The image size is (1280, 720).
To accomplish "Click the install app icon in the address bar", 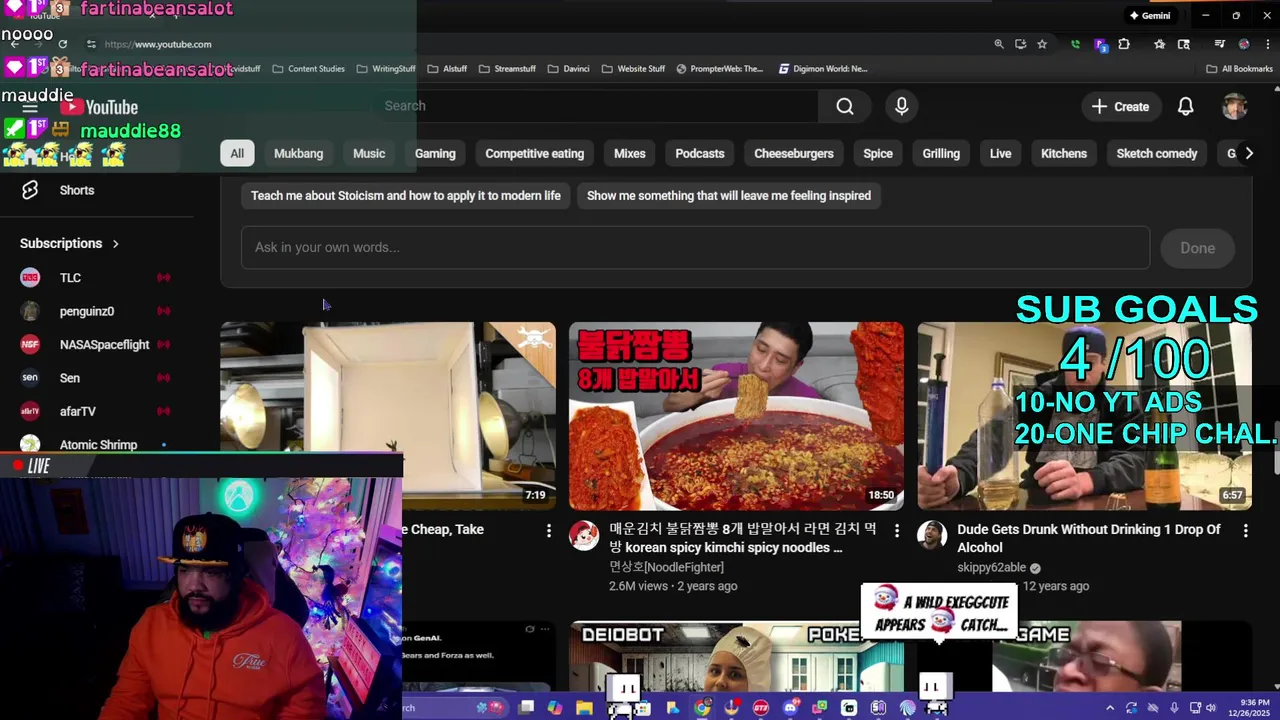I will 1020,44.
